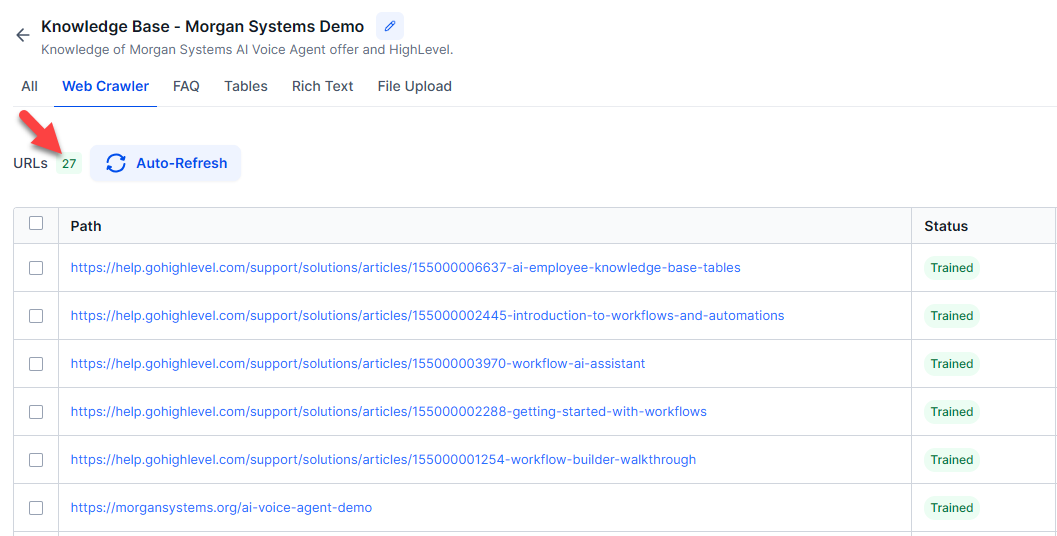This screenshot has width=1057, height=536.
Task: Check the getting-started-with-workflows row checkbox
Action: tap(36, 411)
